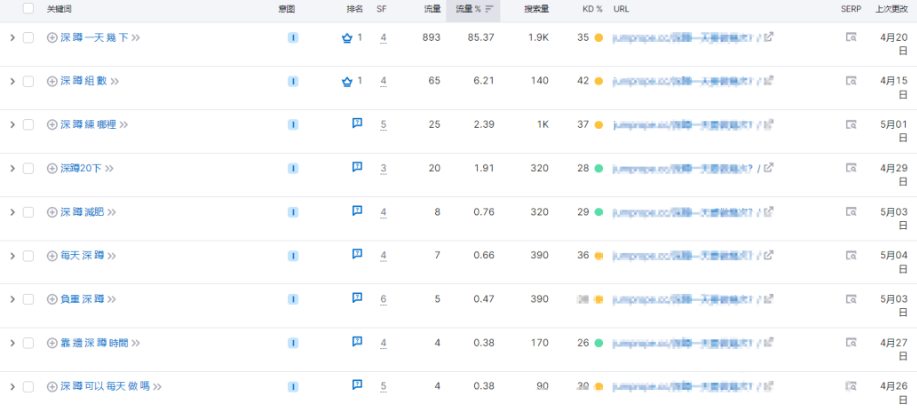This screenshot has width=917, height=411.
Task: Check the box for 深蹲組數 row
Action: coord(28,81)
